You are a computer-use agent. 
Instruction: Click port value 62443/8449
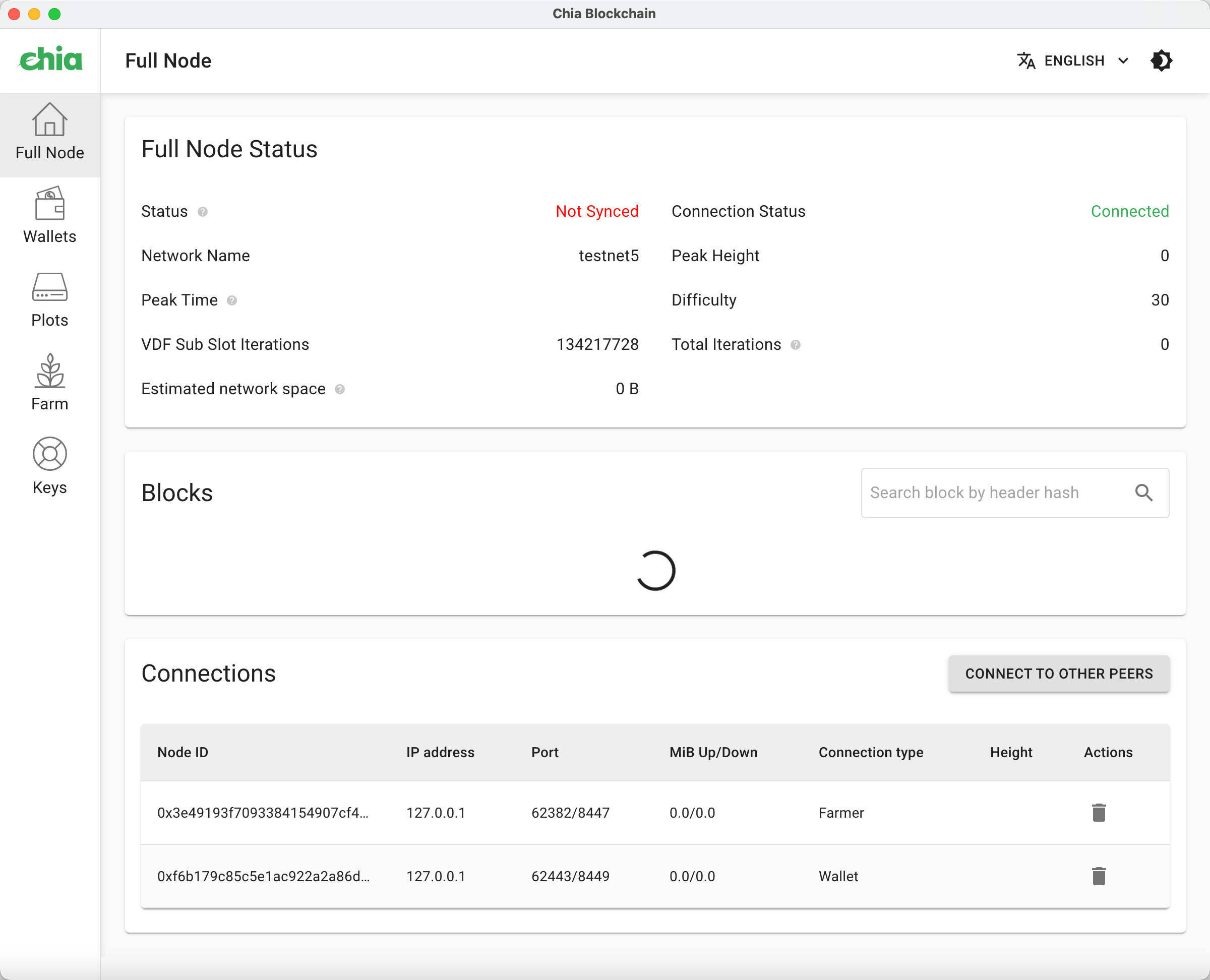tap(570, 876)
